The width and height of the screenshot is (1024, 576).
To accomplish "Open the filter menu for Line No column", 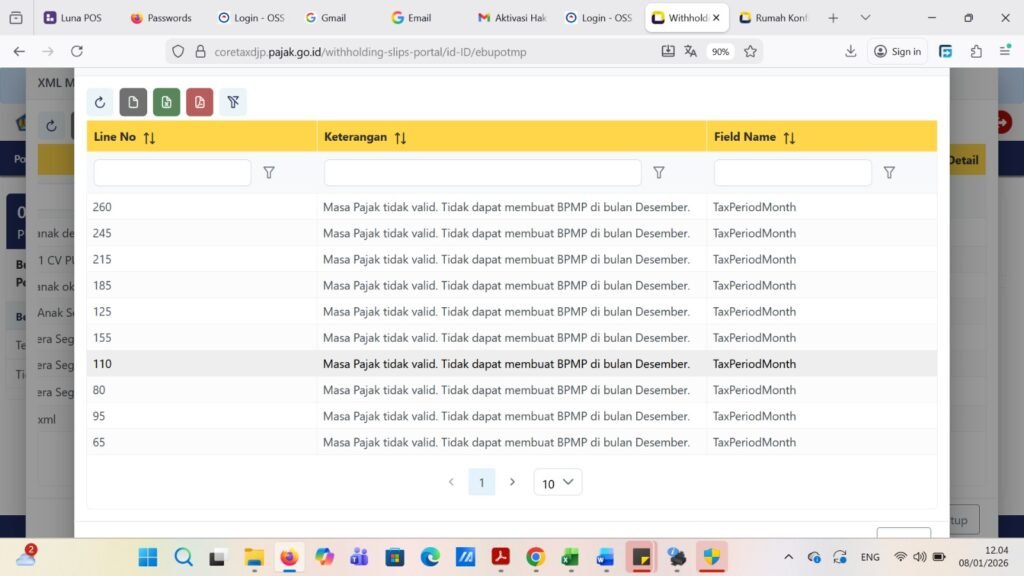I will [x=268, y=173].
